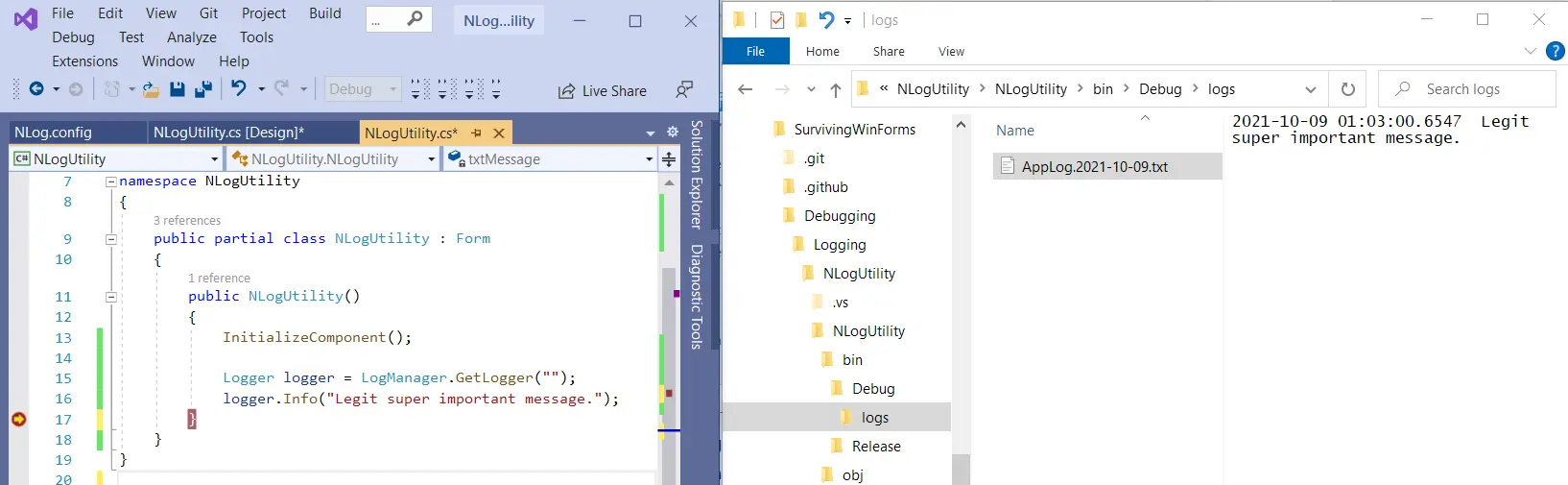Open editor tab settings gear icon
Screen dimensions: 1568x485
click(x=673, y=133)
